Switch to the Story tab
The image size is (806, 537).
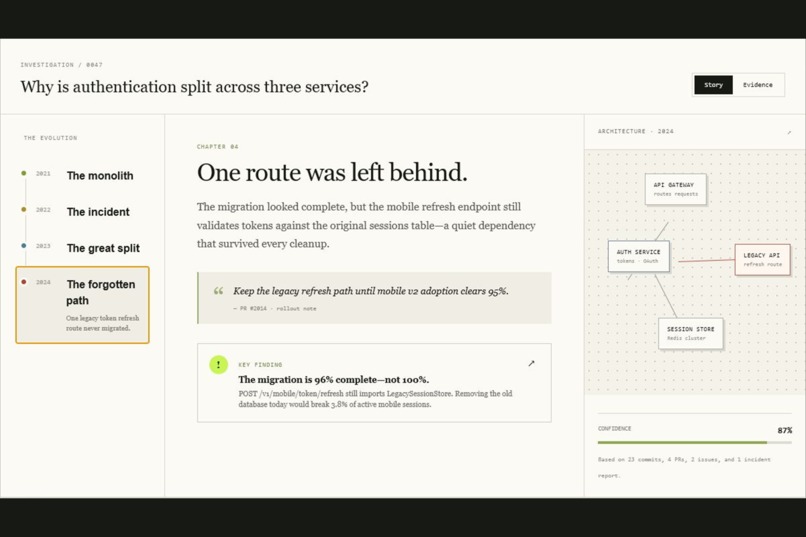713,85
